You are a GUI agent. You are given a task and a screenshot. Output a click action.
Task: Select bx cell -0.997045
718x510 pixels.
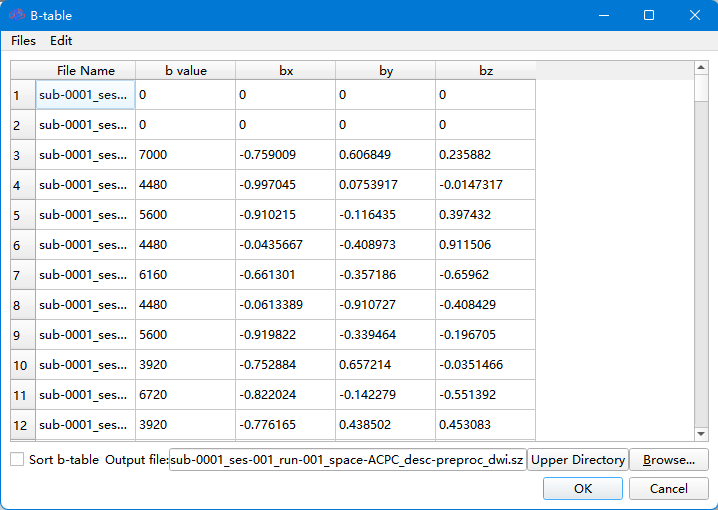(x=286, y=185)
